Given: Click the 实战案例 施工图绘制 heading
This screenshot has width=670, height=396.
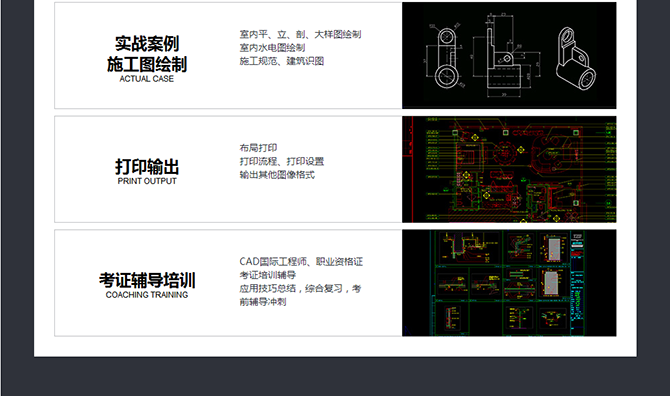Looking at the screenshot, I should 147,54.
